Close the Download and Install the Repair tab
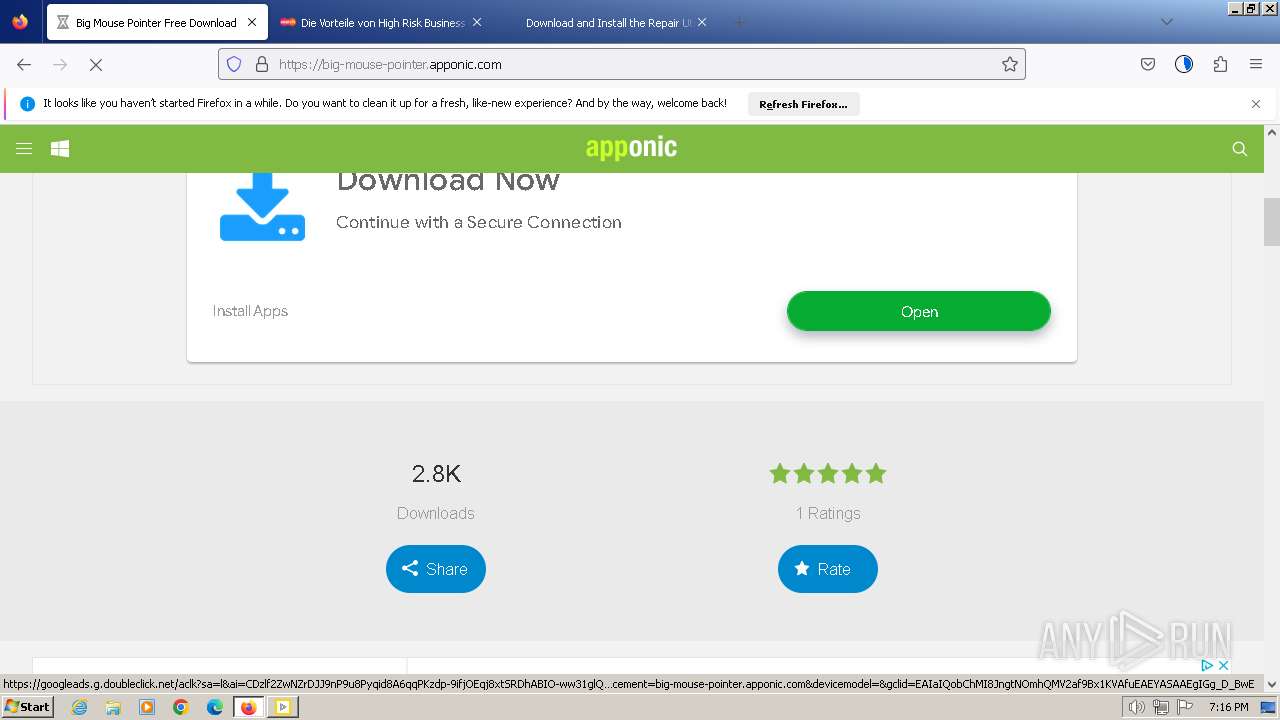The image size is (1280, 720). coord(702,22)
